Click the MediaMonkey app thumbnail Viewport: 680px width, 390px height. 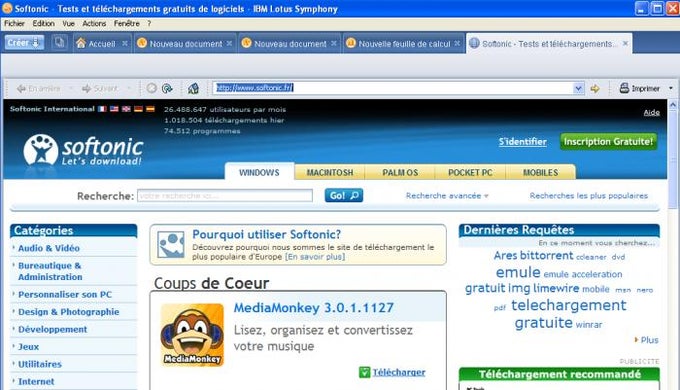192,334
